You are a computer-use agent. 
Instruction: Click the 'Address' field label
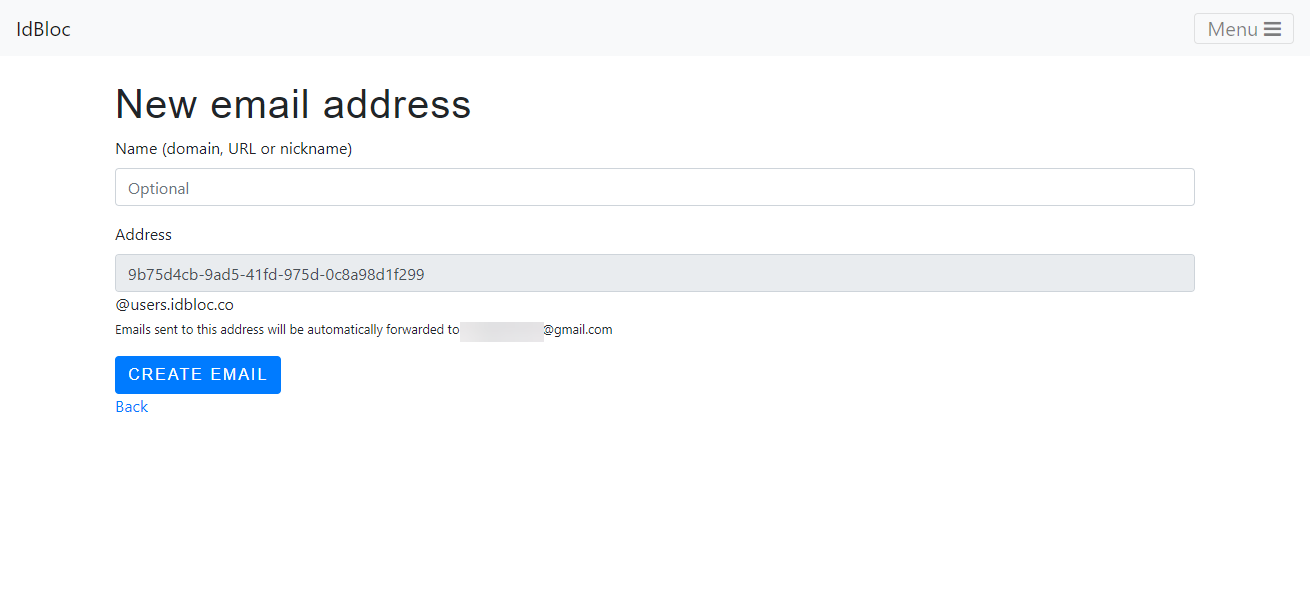point(143,235)
